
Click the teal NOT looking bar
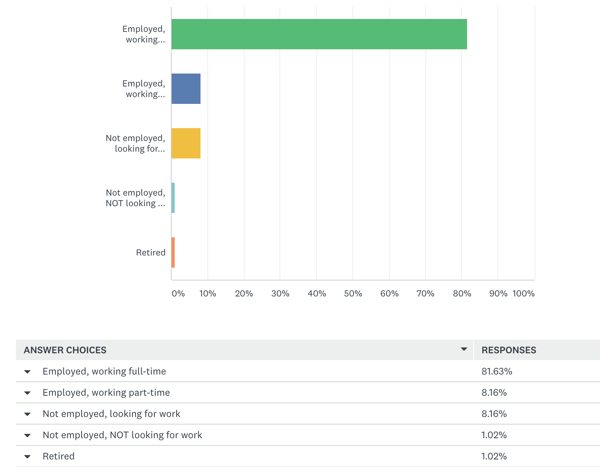point(173,198)
